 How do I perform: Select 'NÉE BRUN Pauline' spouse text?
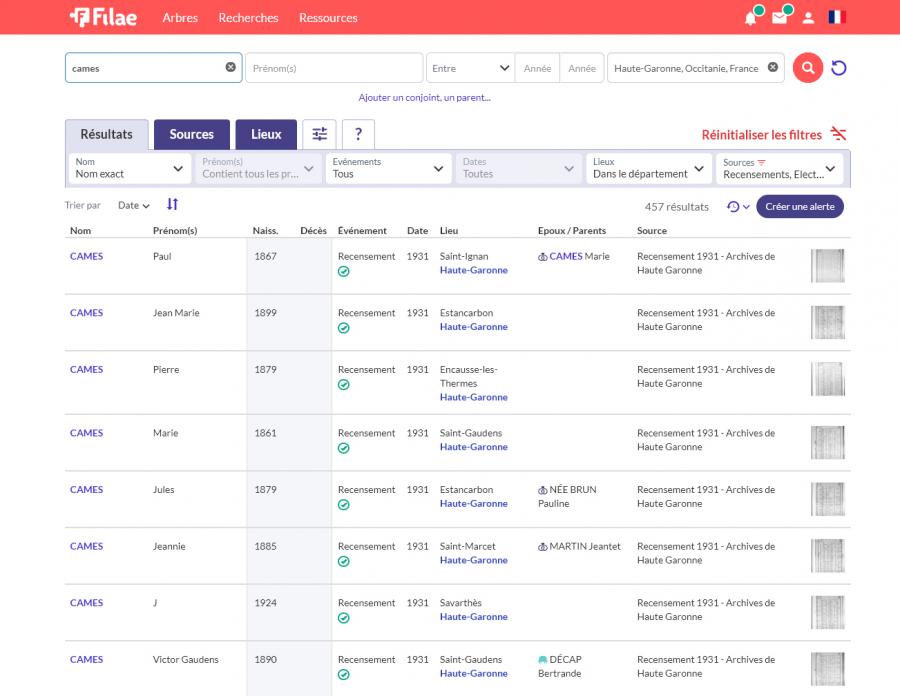tap(567, 497)
